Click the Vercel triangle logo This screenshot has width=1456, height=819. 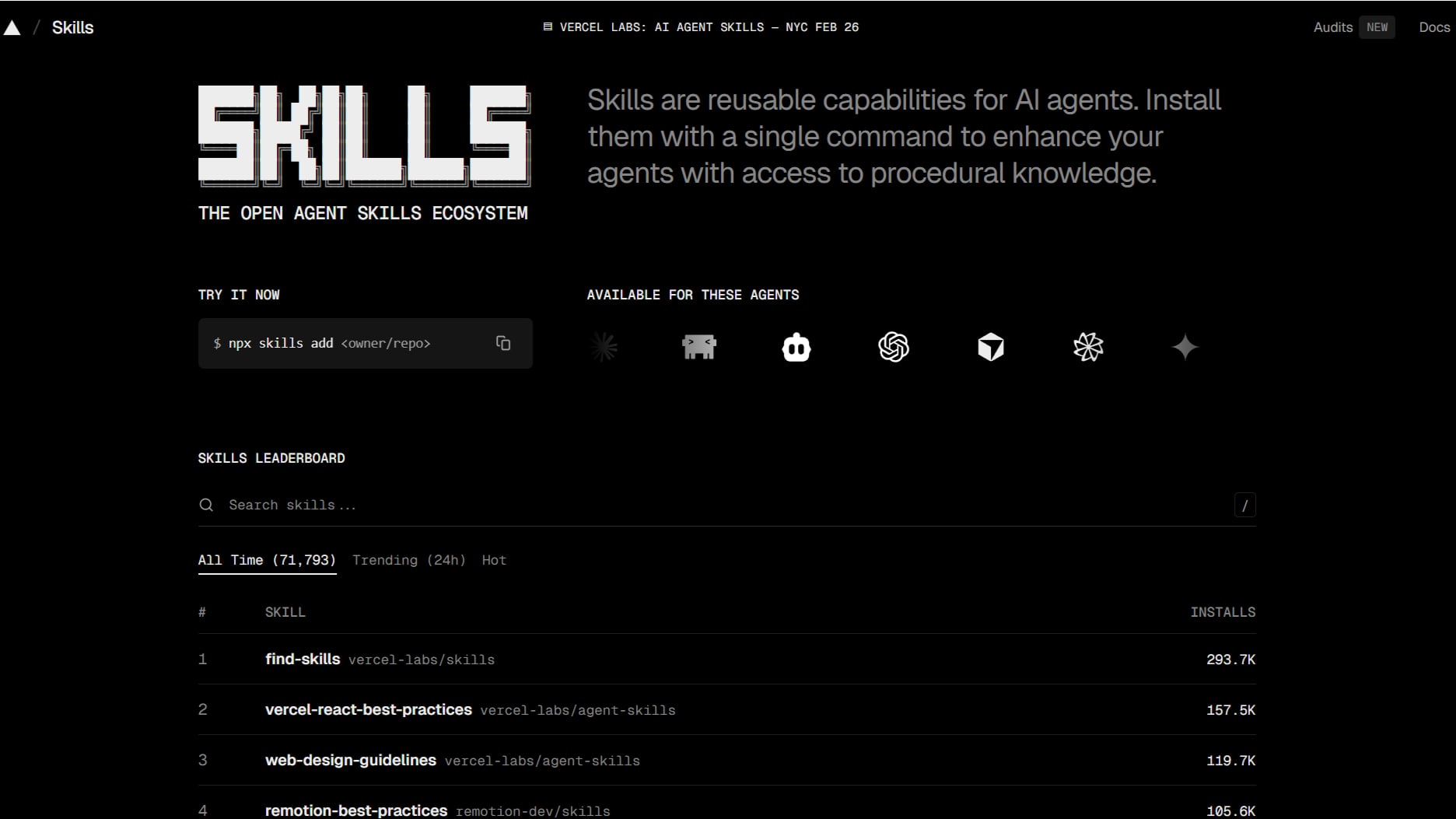coord(12,28)
